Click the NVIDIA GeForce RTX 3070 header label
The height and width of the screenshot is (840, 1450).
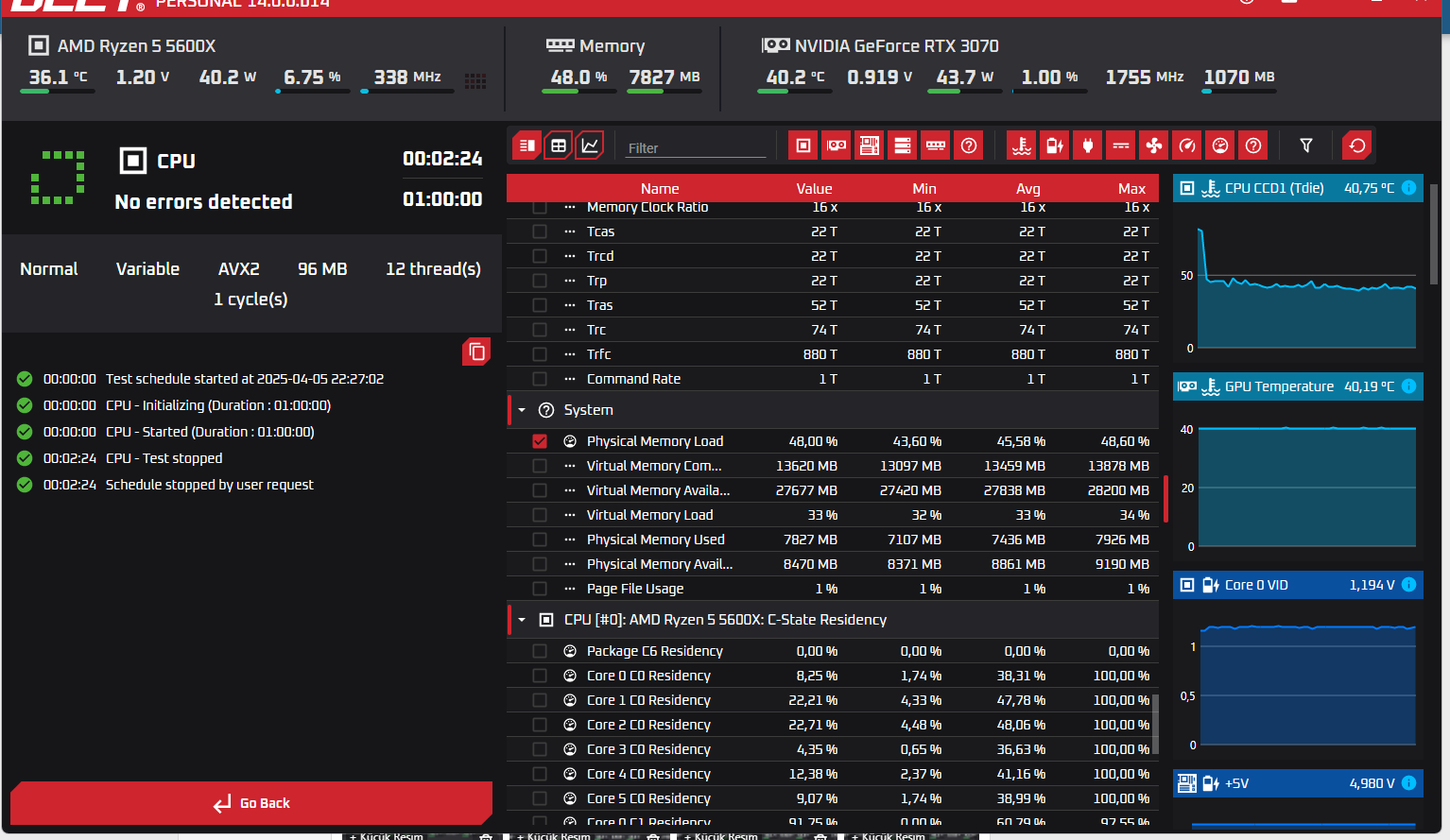(x=896, y=46)
